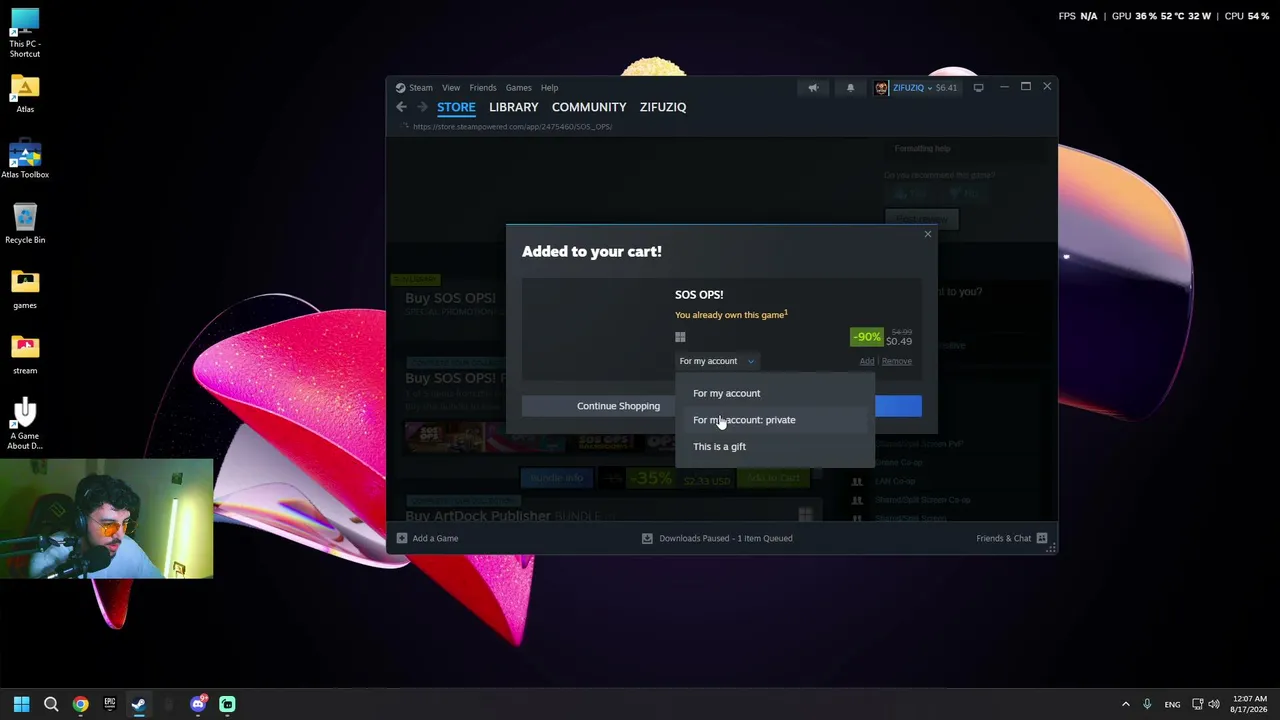Select the Atlas folder on desktop
The image size is (1280, 720).
(25, 95)
